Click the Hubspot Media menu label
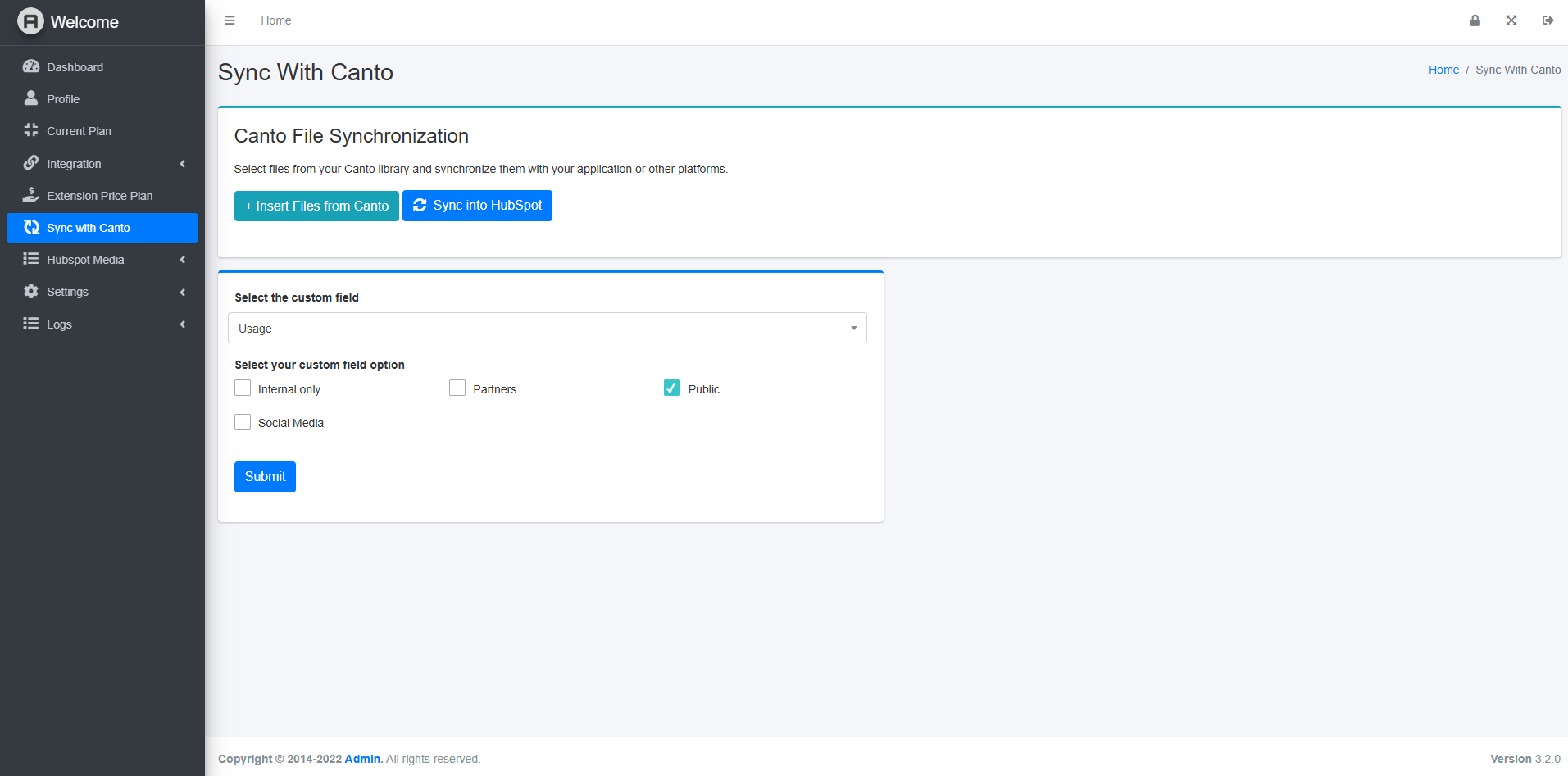This screenshot has width=1568, height=776. (85, 260)
